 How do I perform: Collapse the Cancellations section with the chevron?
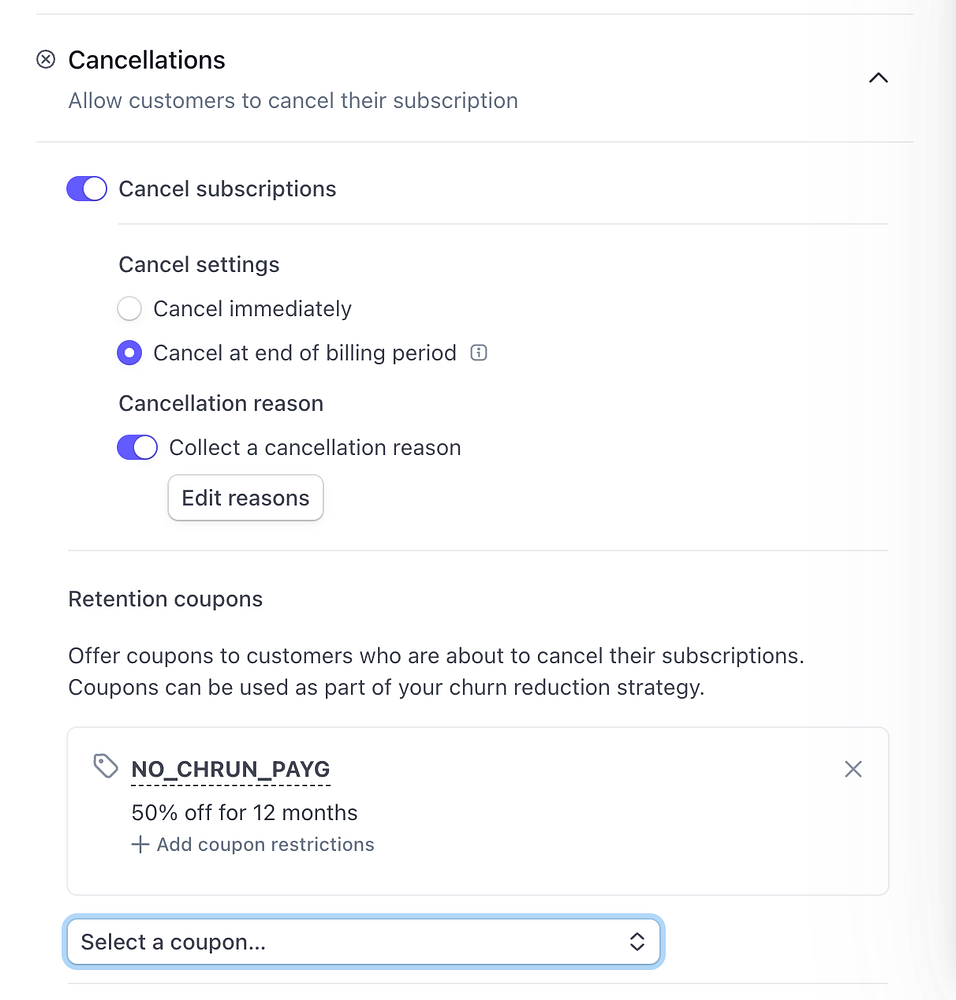coord(878,78)
